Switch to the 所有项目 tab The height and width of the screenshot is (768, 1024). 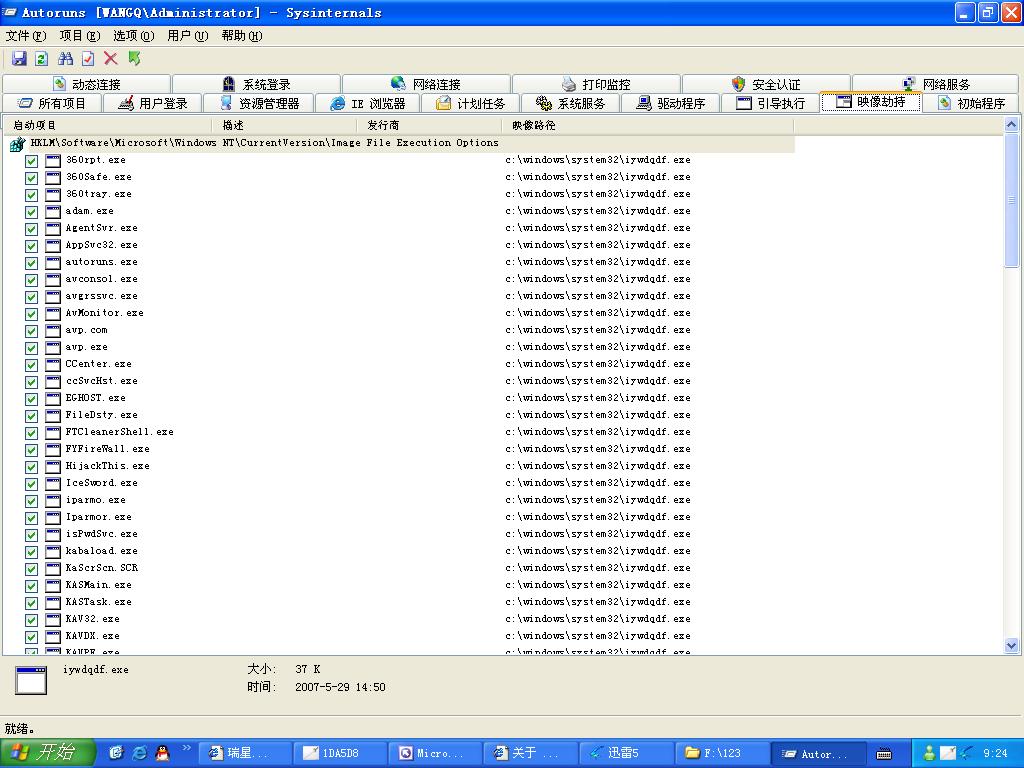52,103
